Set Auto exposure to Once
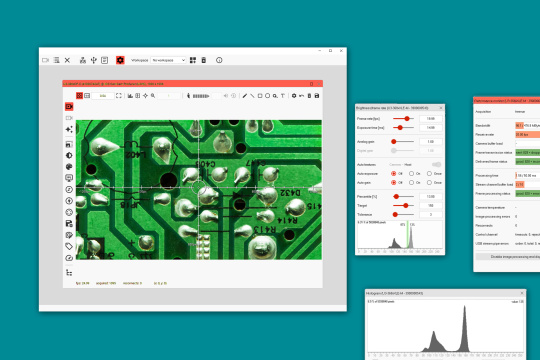 click(x=429, y=174)
